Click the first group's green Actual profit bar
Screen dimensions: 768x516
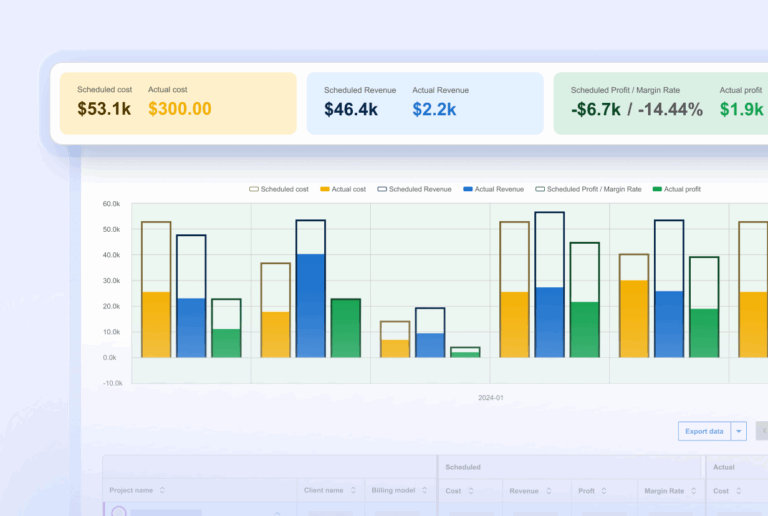pos(226,342)
